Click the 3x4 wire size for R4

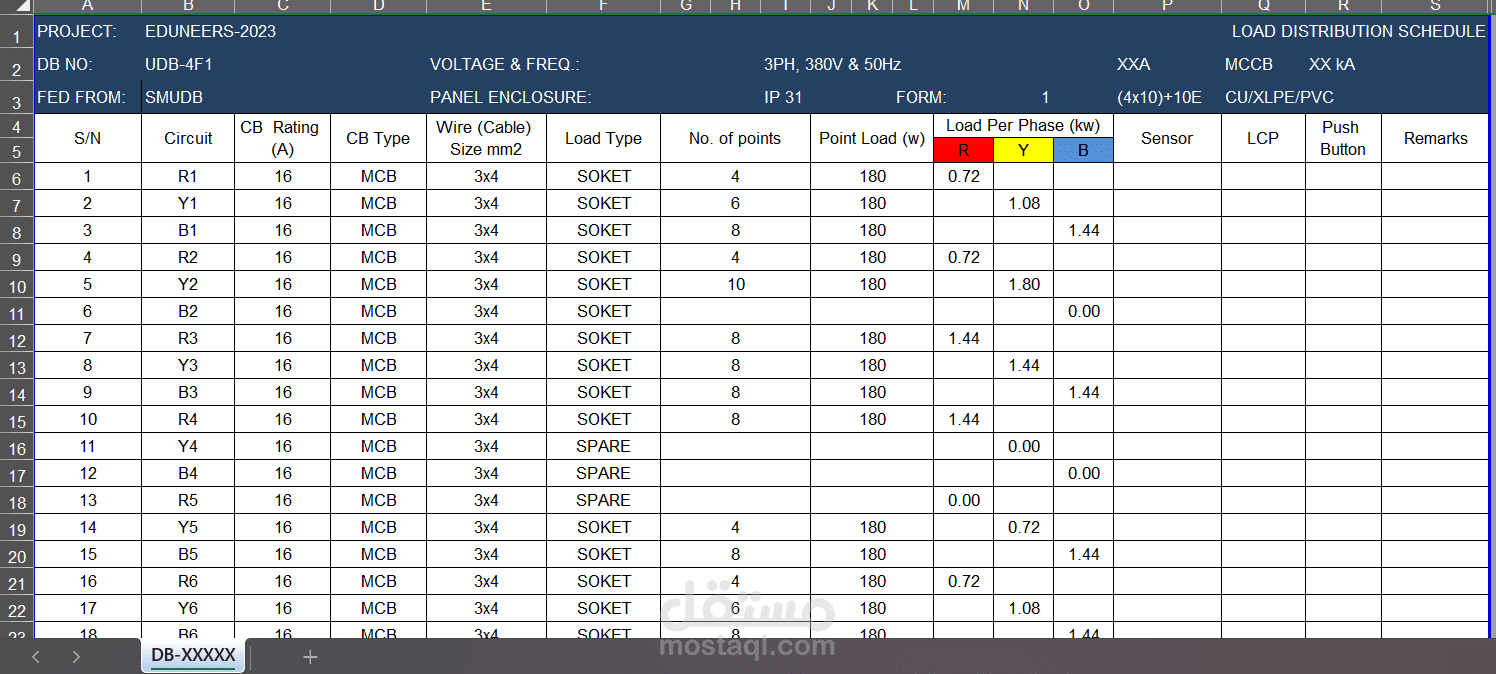click(x=486, y=419)
